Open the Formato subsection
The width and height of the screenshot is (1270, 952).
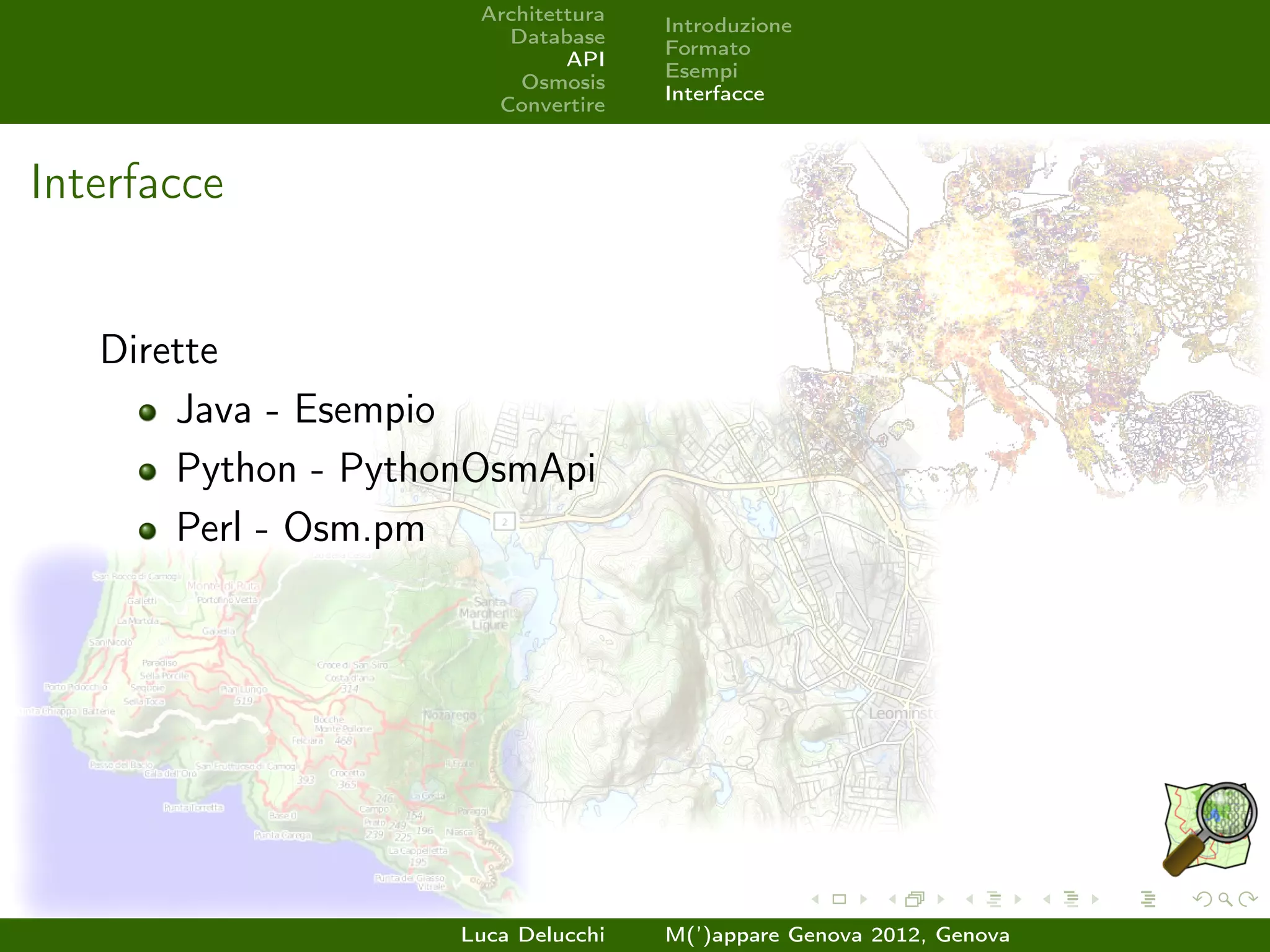tap(708, 48)
